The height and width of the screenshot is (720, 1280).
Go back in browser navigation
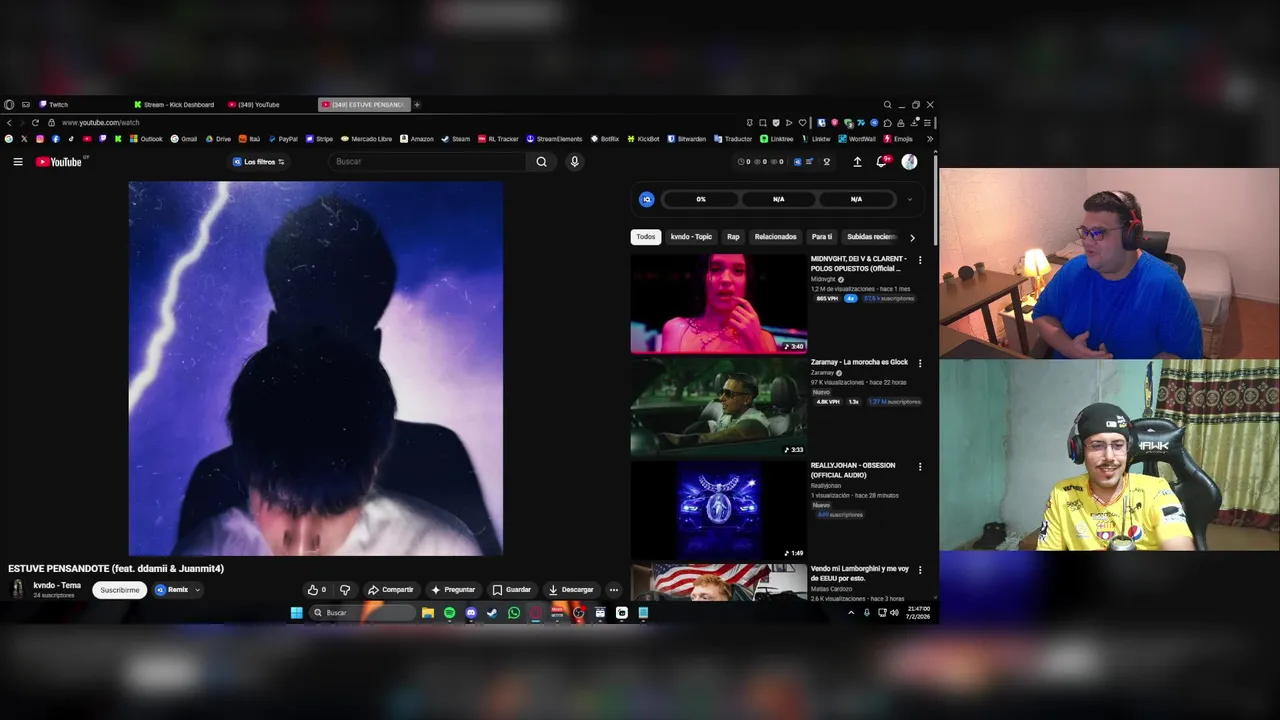coord(9,123)
